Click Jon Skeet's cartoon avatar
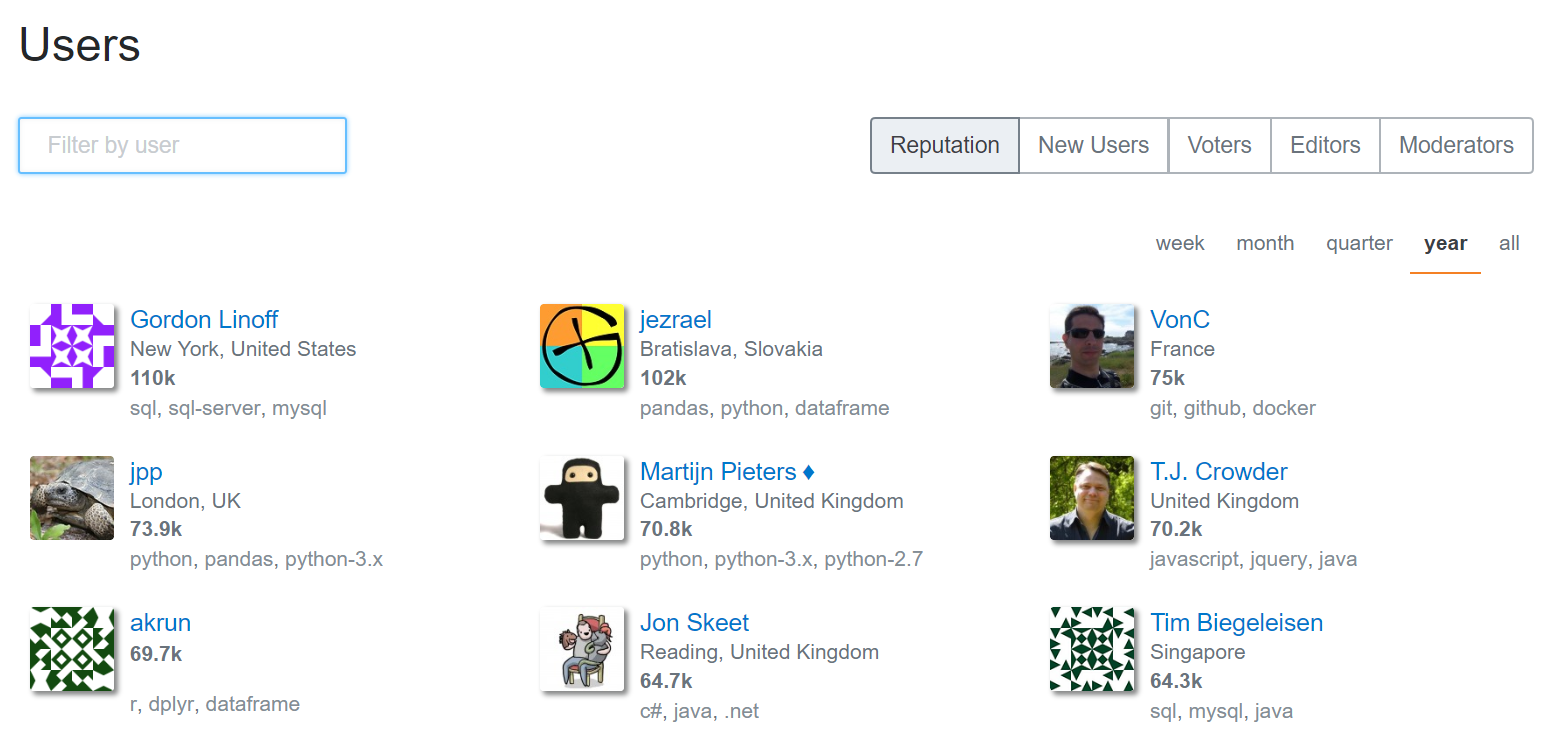 tap(582, 649)
